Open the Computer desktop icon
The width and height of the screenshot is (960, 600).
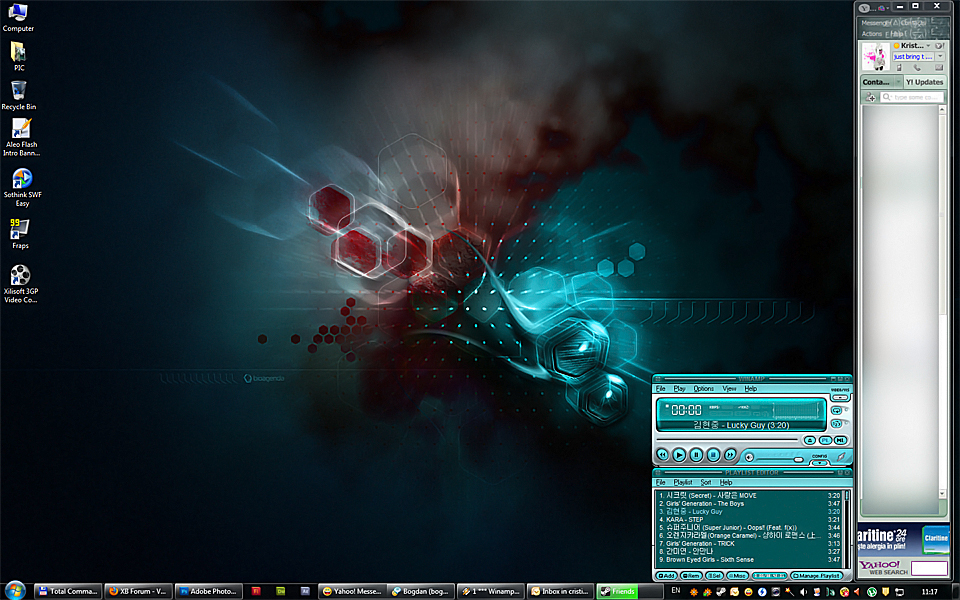click(18, 17)
